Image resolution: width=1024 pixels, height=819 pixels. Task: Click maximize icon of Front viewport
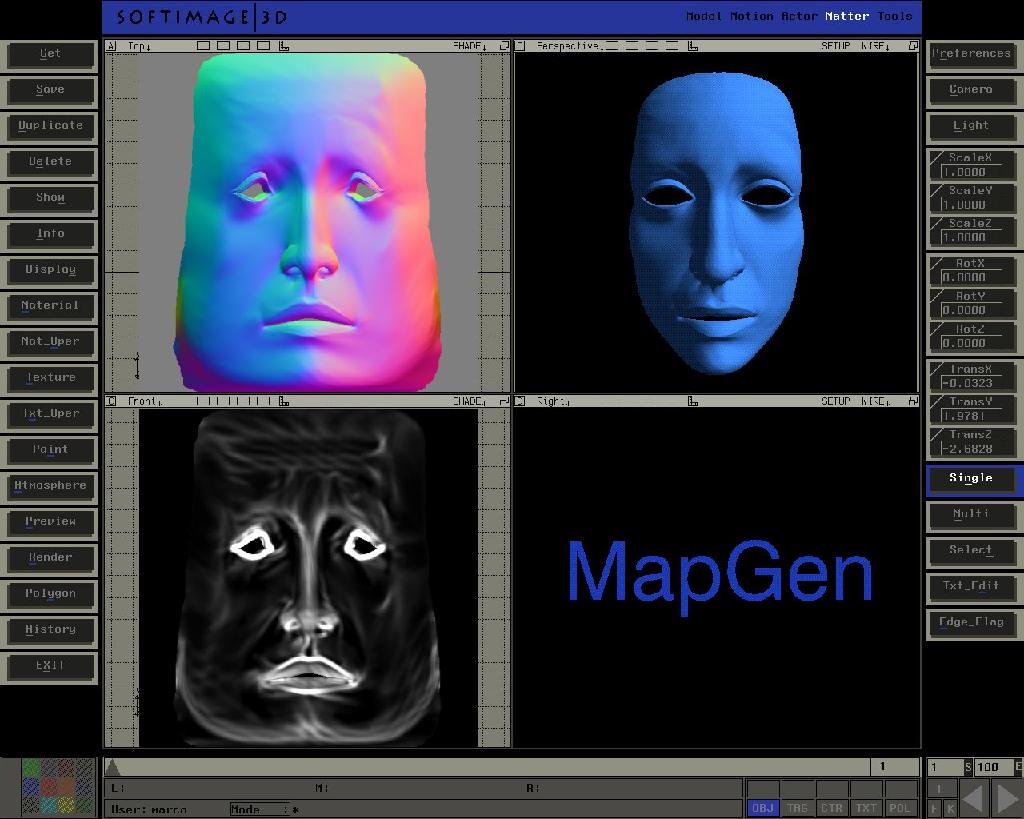pos(504,401)
